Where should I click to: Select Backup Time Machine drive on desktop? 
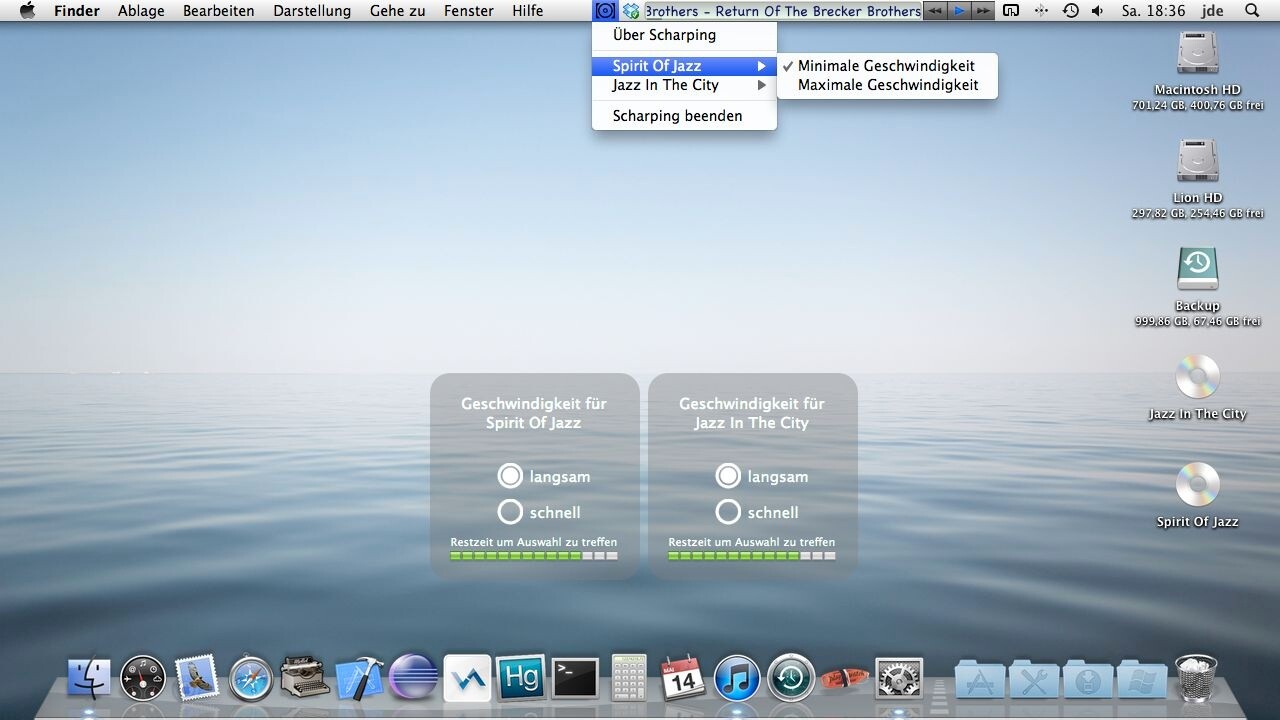pyautogui.click(x=1197, y=269)
